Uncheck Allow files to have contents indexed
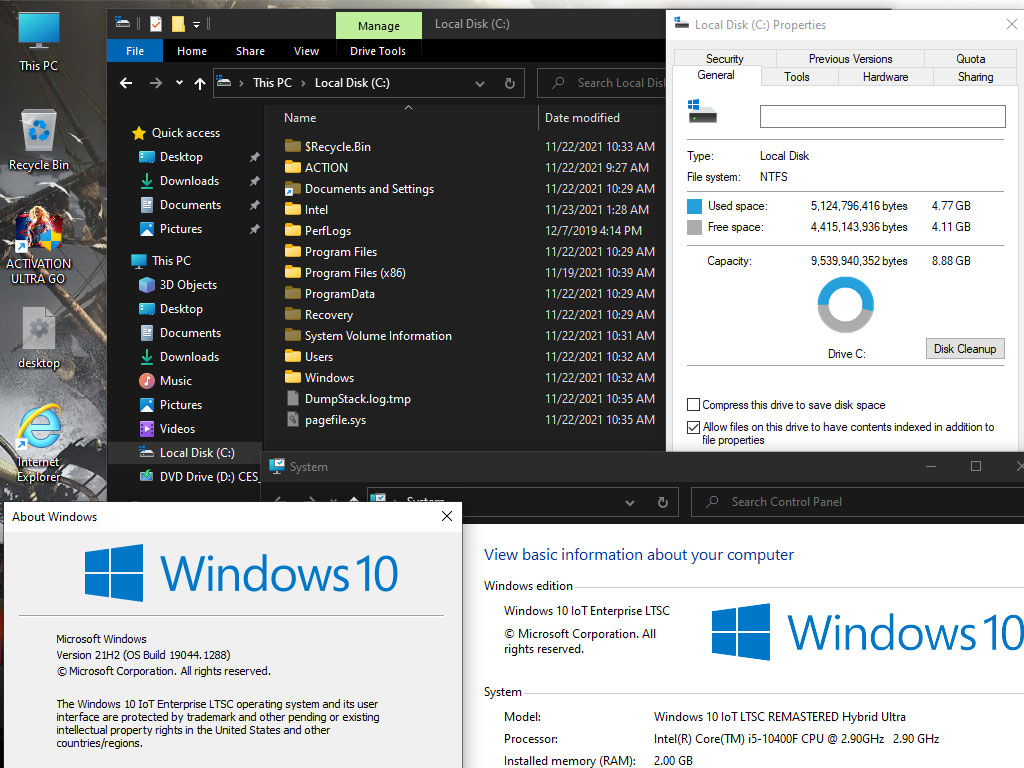Image resolution: width=1024 pixels, height=768 pixels. (694, 427)
